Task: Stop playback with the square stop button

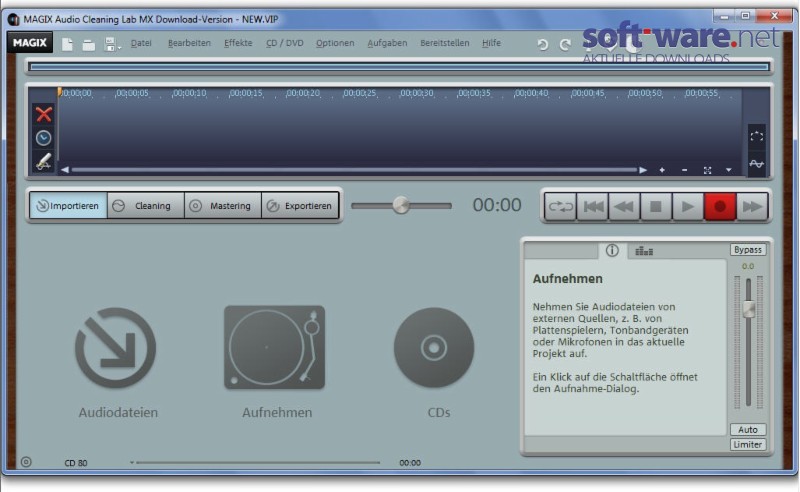Action: [x=656, y=207]
